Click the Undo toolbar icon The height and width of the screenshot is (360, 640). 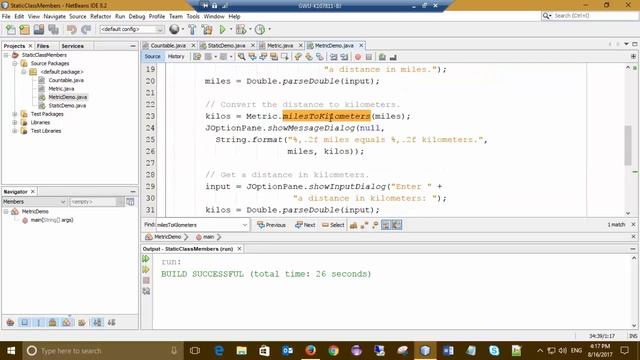(x=71, y=29)
